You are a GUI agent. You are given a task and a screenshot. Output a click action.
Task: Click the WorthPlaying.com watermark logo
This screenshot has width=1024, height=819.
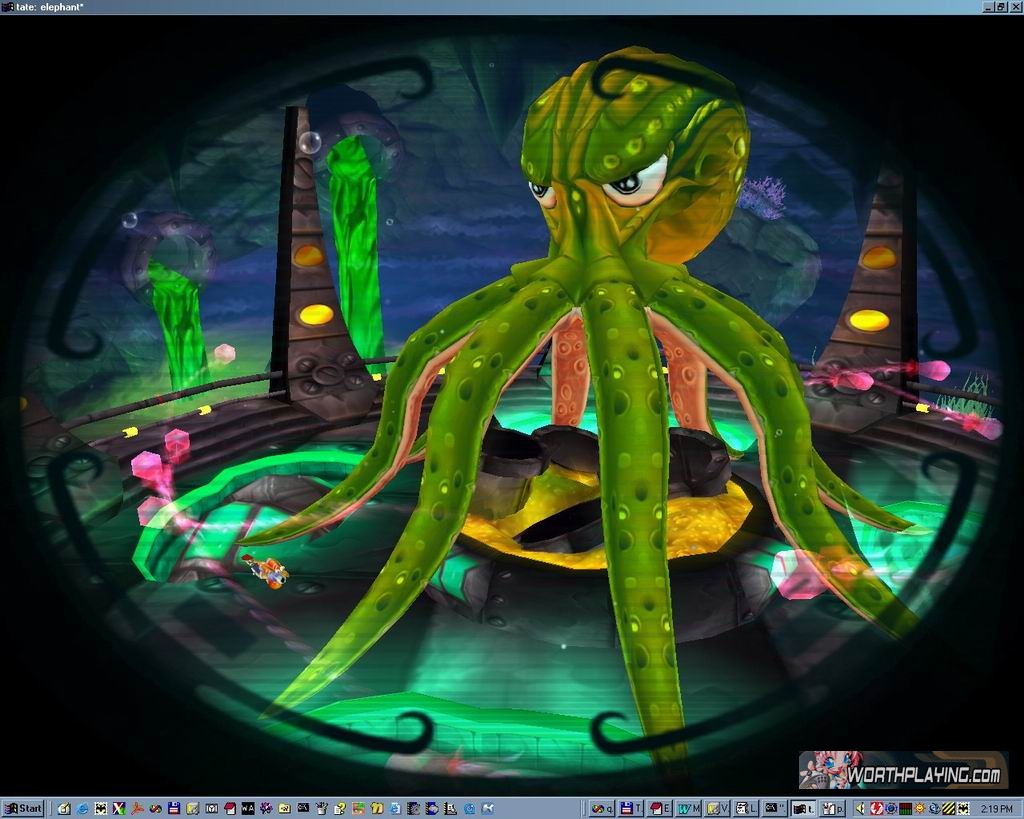click(902, 771)
